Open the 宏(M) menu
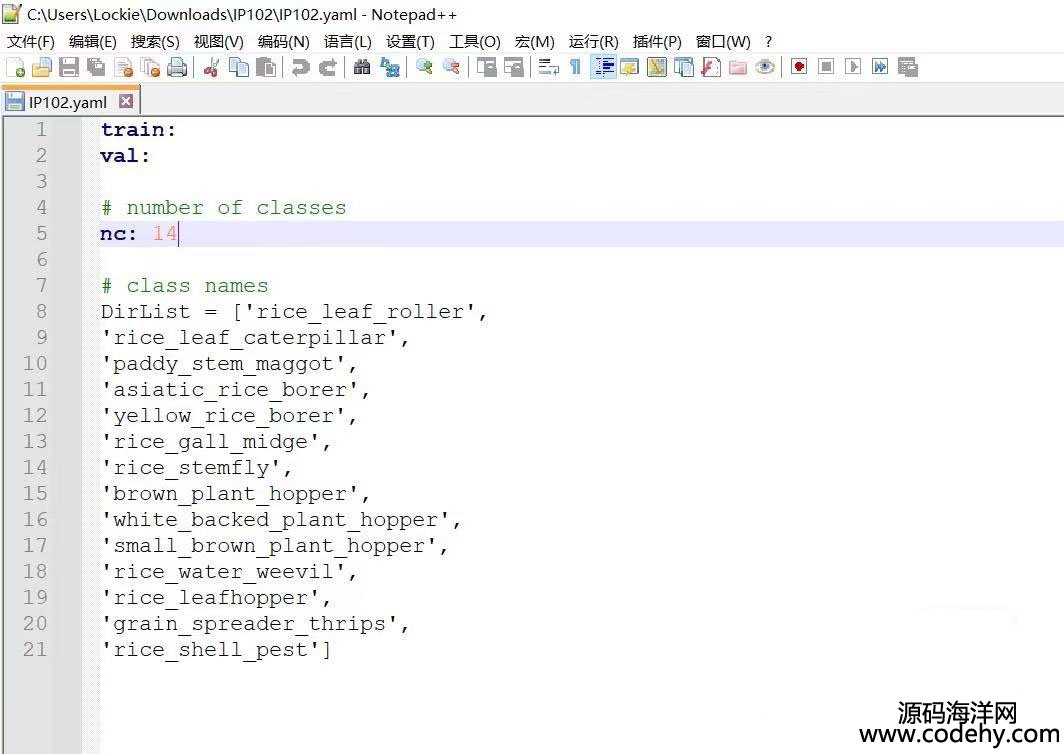 pyautogui.click(x=534, y=42)
